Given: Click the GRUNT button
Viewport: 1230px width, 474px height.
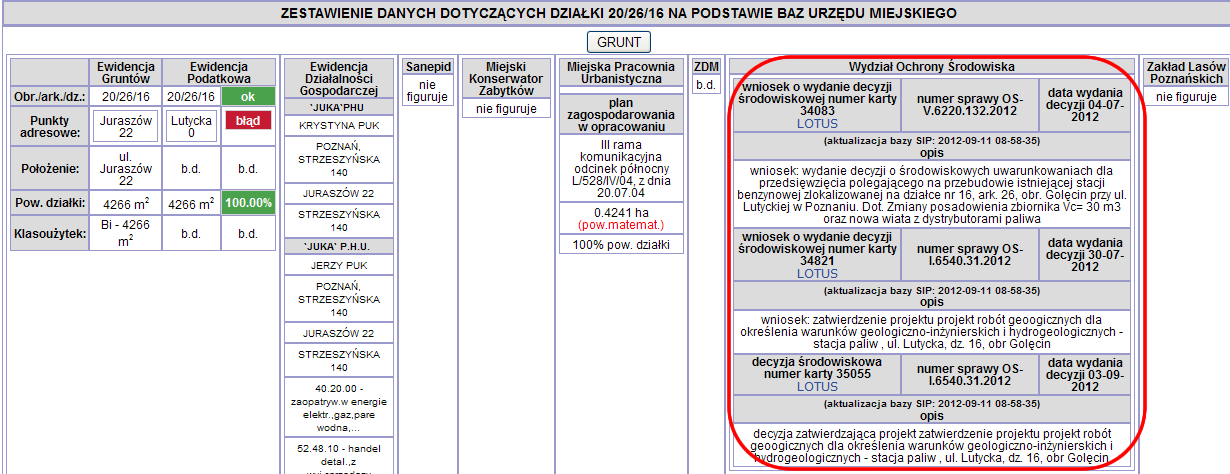Looking at the screenshot, I should click(x=617, y=41).
